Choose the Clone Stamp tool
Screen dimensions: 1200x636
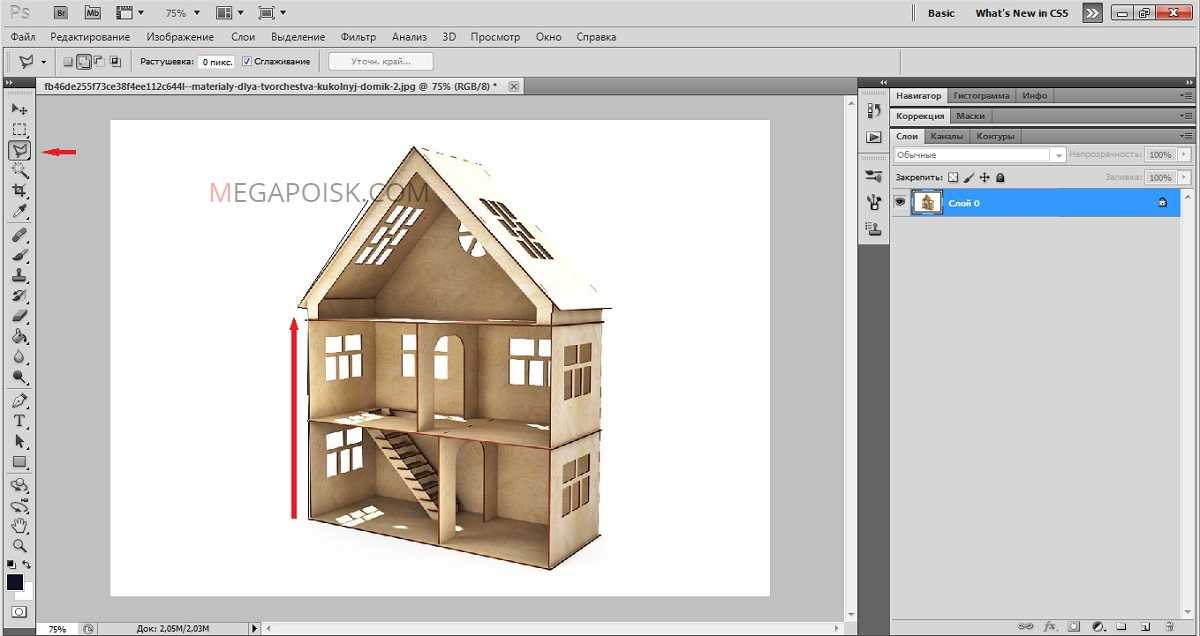19,275
